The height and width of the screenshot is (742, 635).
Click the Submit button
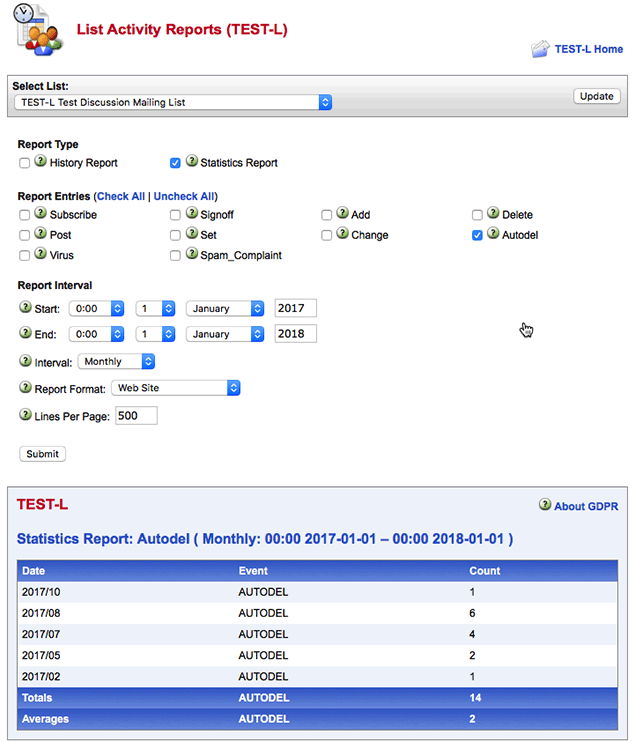click(43, 454)
